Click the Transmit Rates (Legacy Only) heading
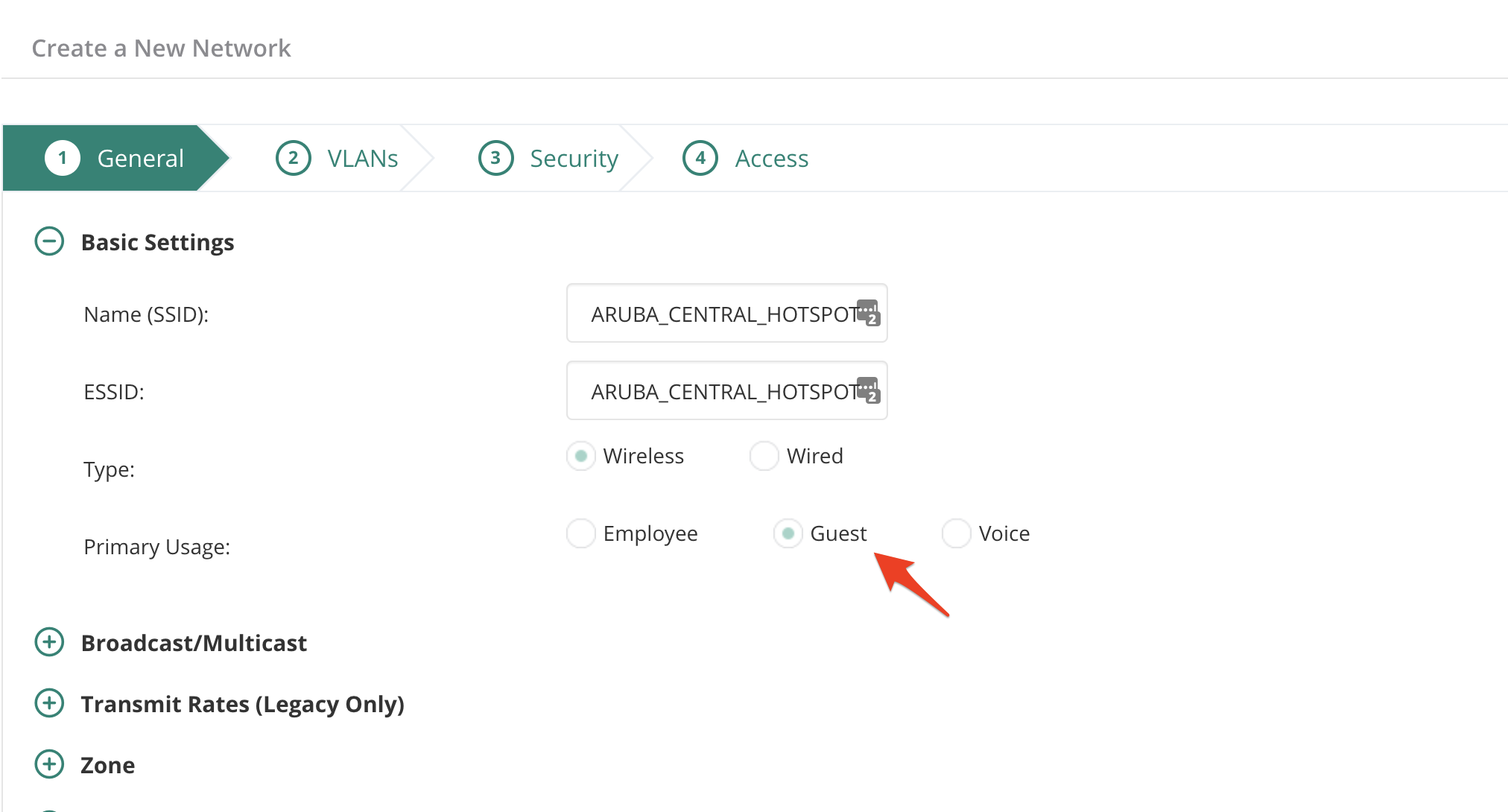 [x=243, y=704]
